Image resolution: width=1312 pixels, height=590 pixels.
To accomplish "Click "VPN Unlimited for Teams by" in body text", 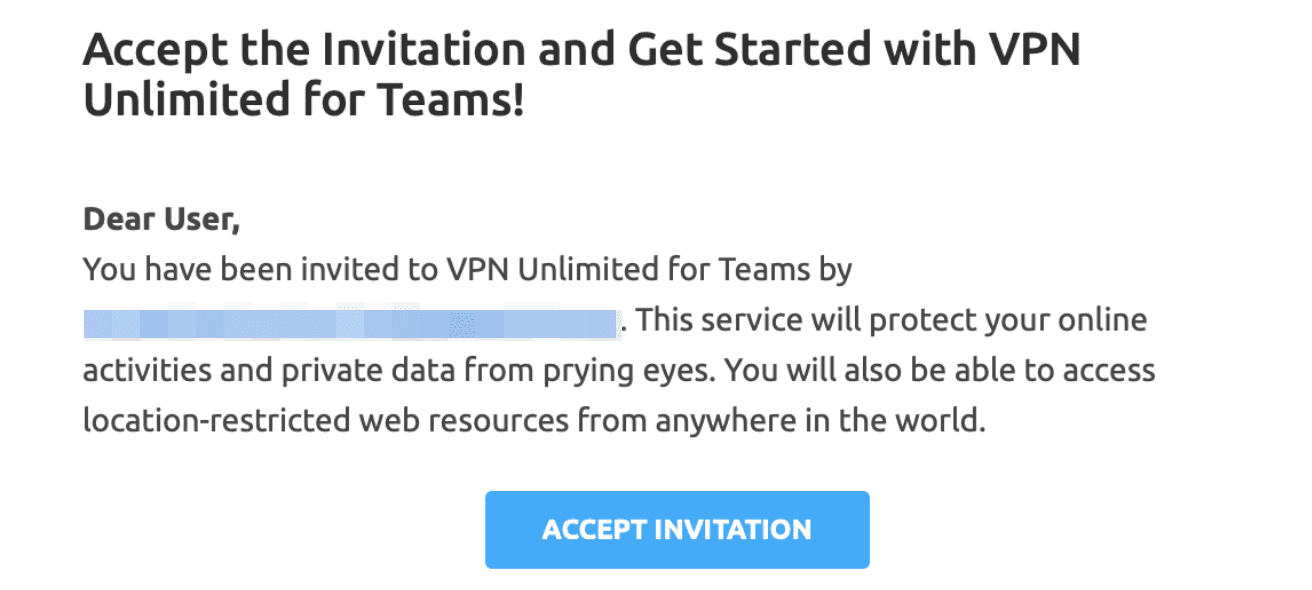I will pyautogui.click(x=657, y=270).
